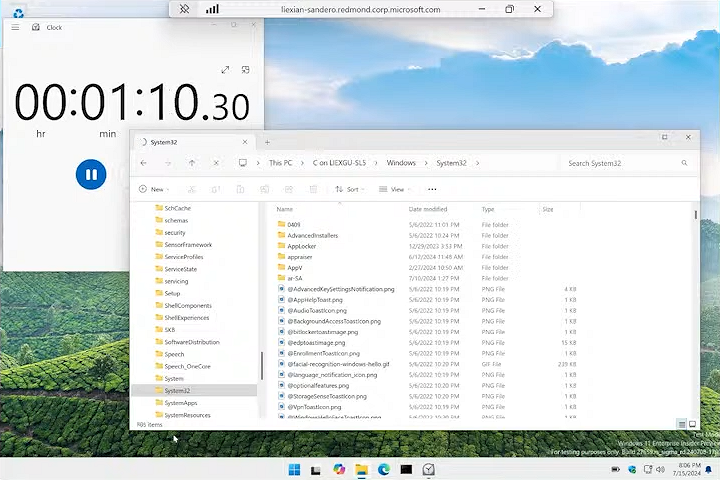
Task: Pause the running stopwatch
Action: [90, 174]
